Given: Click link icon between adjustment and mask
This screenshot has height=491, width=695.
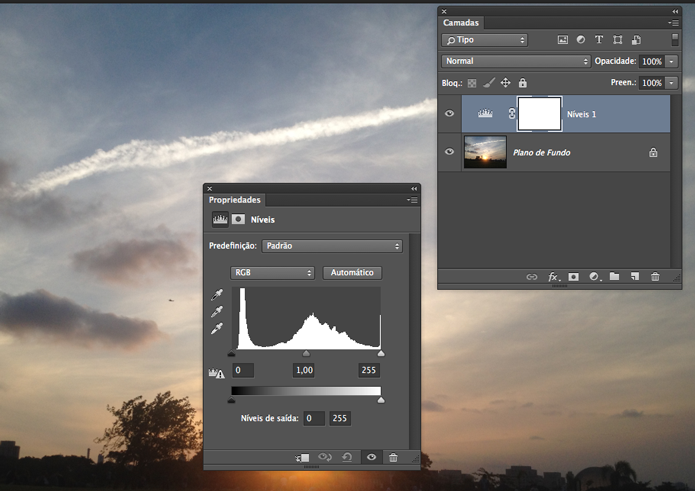Looking at the screenshot, I should point(511,113).
